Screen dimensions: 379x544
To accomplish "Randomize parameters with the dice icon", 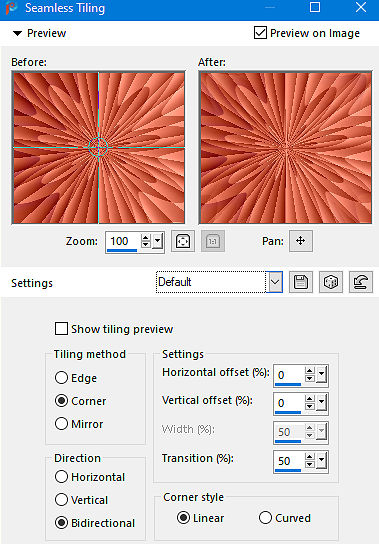I will pos(331,282).
